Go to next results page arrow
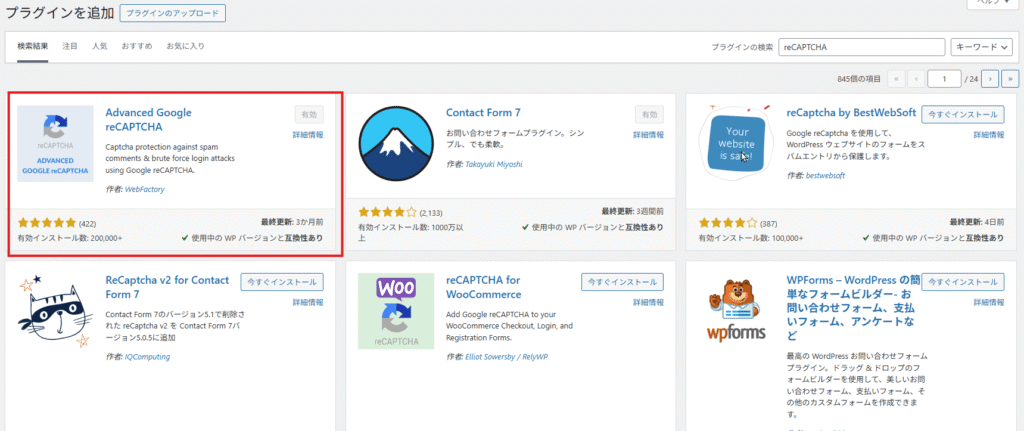 [990, 78]
